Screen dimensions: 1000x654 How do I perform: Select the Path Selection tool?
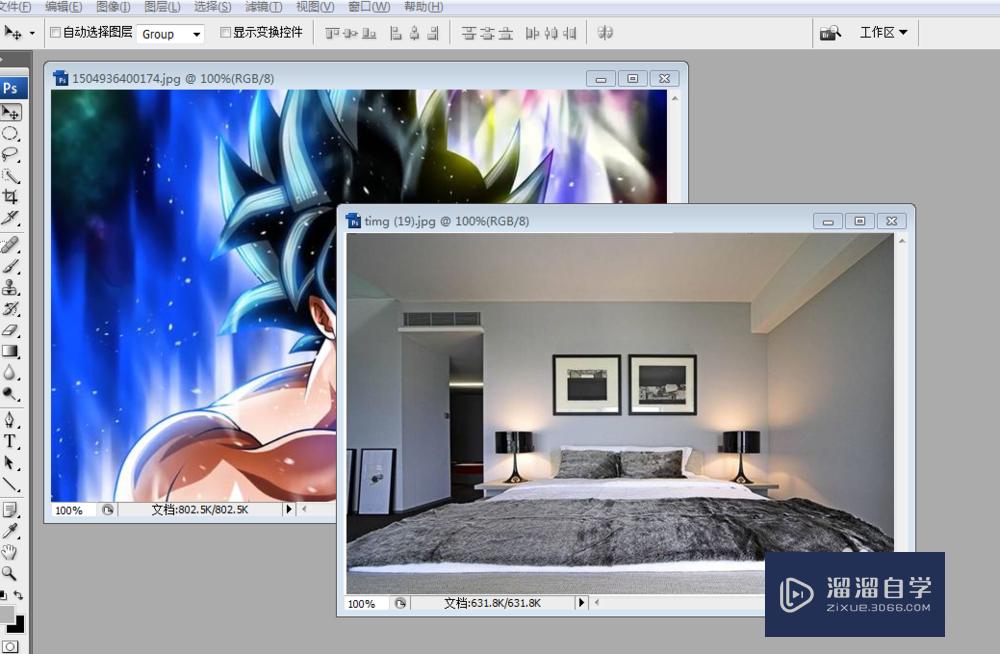coord(10,463)
